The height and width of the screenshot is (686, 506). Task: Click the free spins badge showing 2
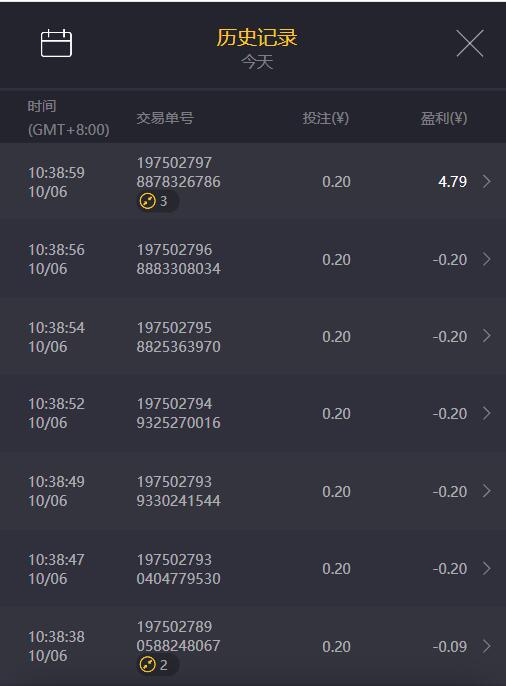157,665
